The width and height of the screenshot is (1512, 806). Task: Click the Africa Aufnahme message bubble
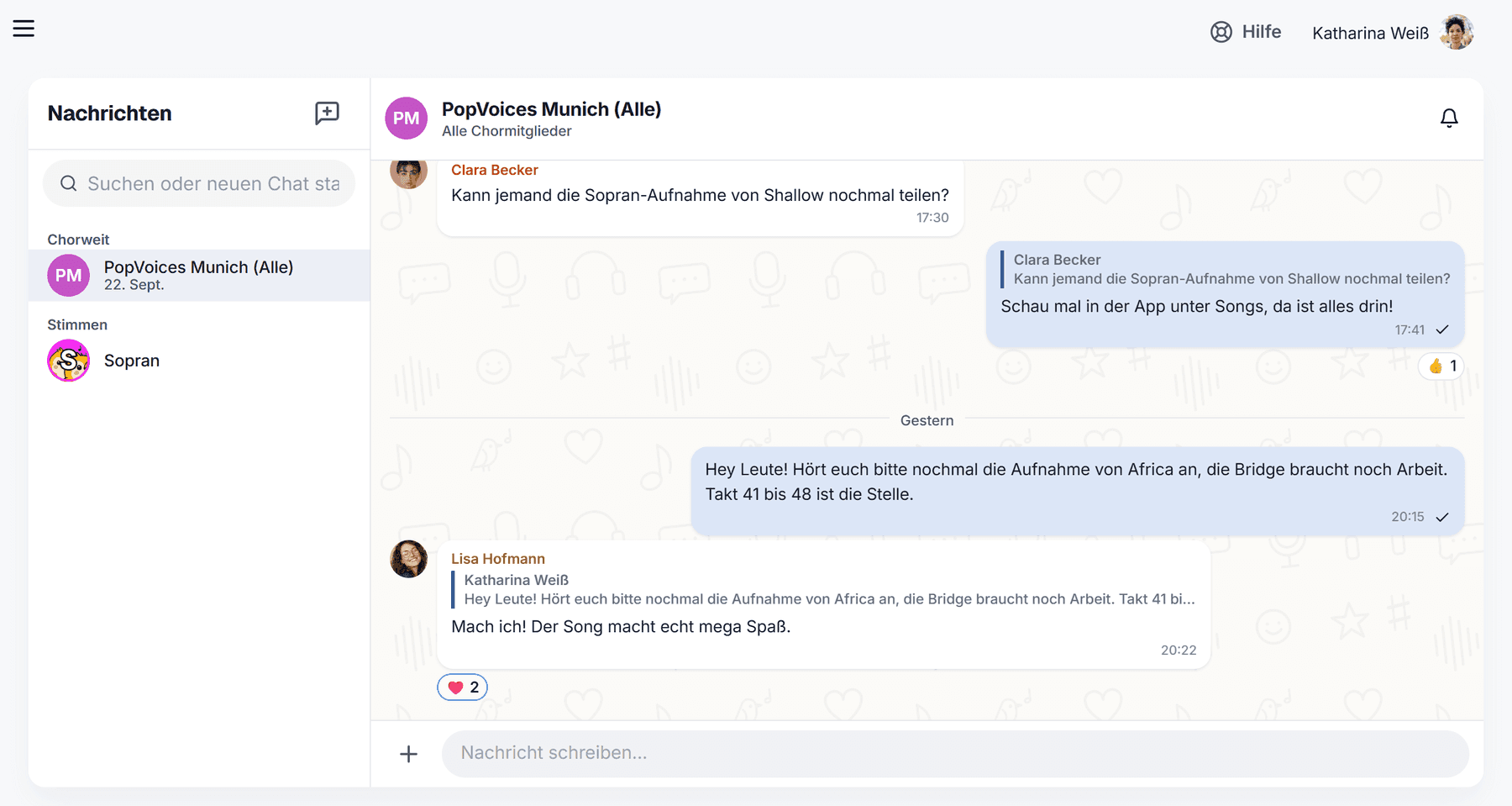coord(1078,491)
